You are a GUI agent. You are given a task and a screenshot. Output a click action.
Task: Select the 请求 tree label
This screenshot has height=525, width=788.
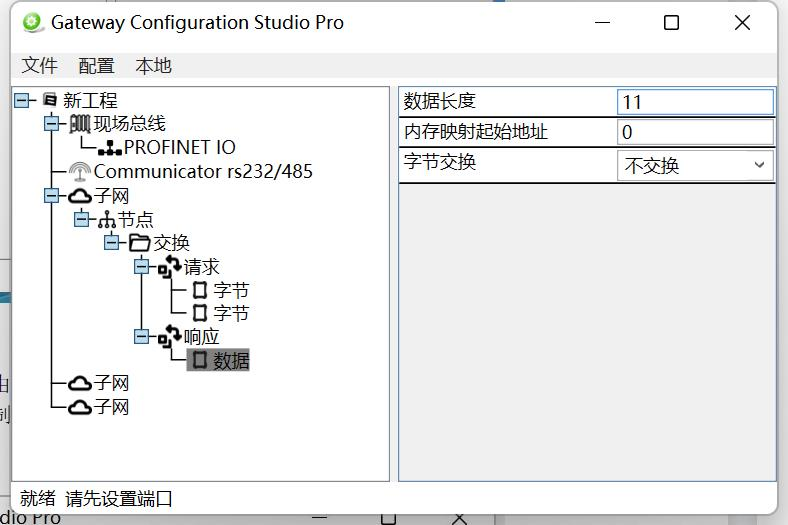[x=202, y=267]
